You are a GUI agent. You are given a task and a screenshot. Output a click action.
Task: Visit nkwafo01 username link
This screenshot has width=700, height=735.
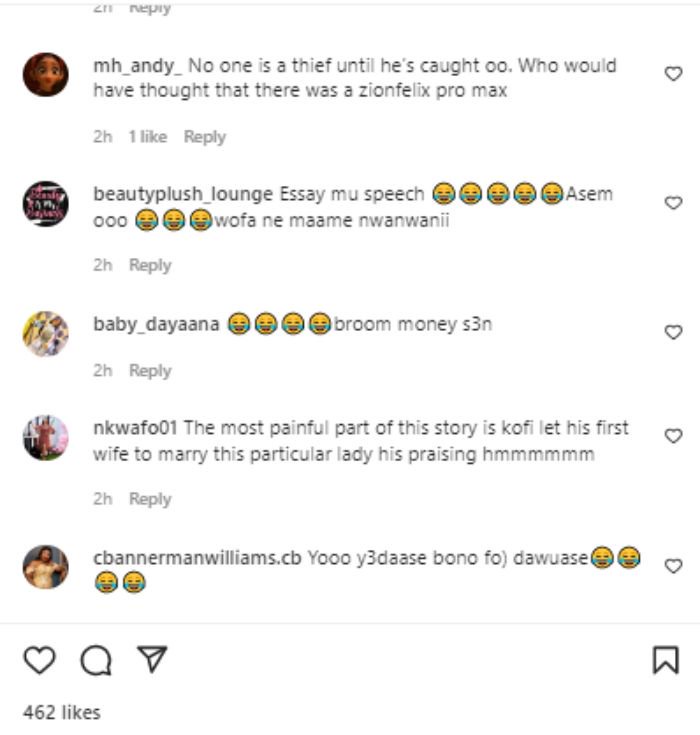coord(135,428)
